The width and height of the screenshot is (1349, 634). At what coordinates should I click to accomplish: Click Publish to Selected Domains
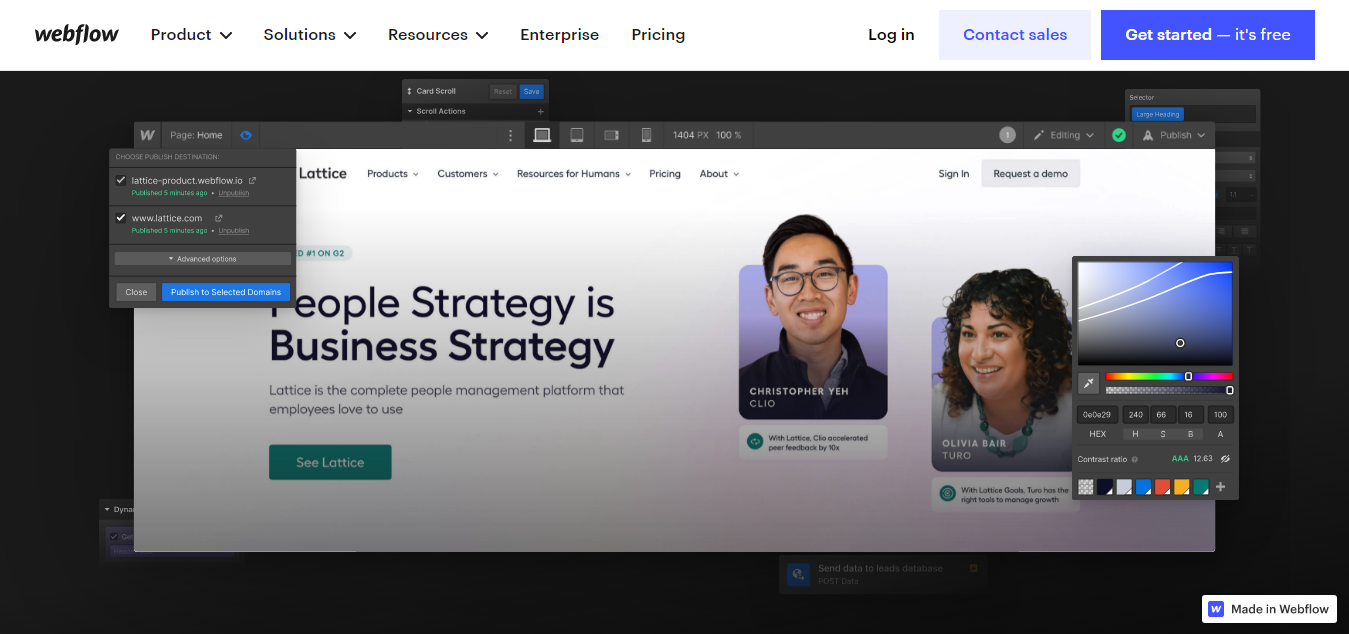point(226,292)
